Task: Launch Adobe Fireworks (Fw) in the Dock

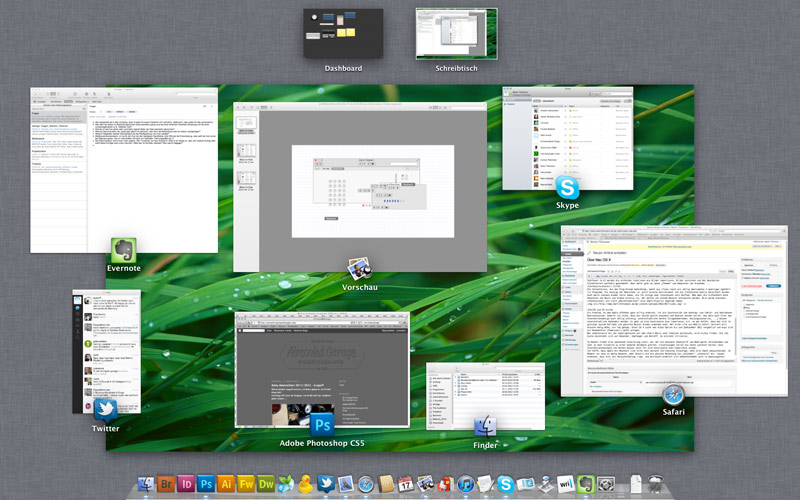Action: click(246, 484)
